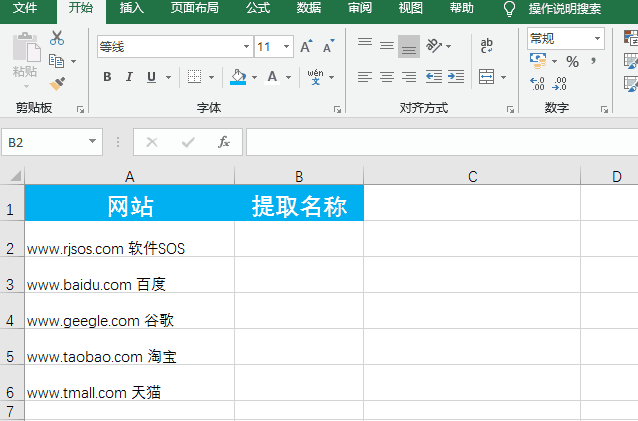Select column C header
Screen dimensions: 638x421
click(x=472, y=176)
